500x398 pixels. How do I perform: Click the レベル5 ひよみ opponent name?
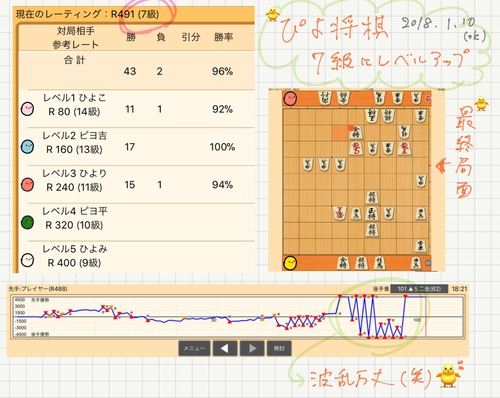75,249
